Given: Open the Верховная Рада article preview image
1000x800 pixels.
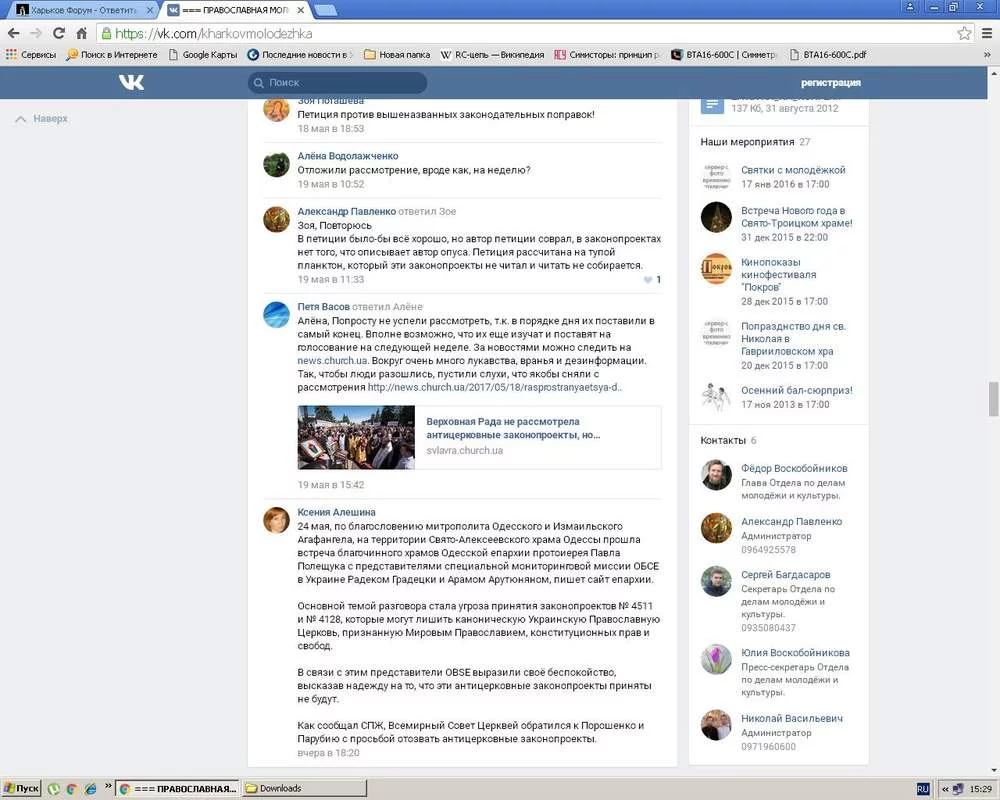Looking at the screenshot, I should point(356,438).
